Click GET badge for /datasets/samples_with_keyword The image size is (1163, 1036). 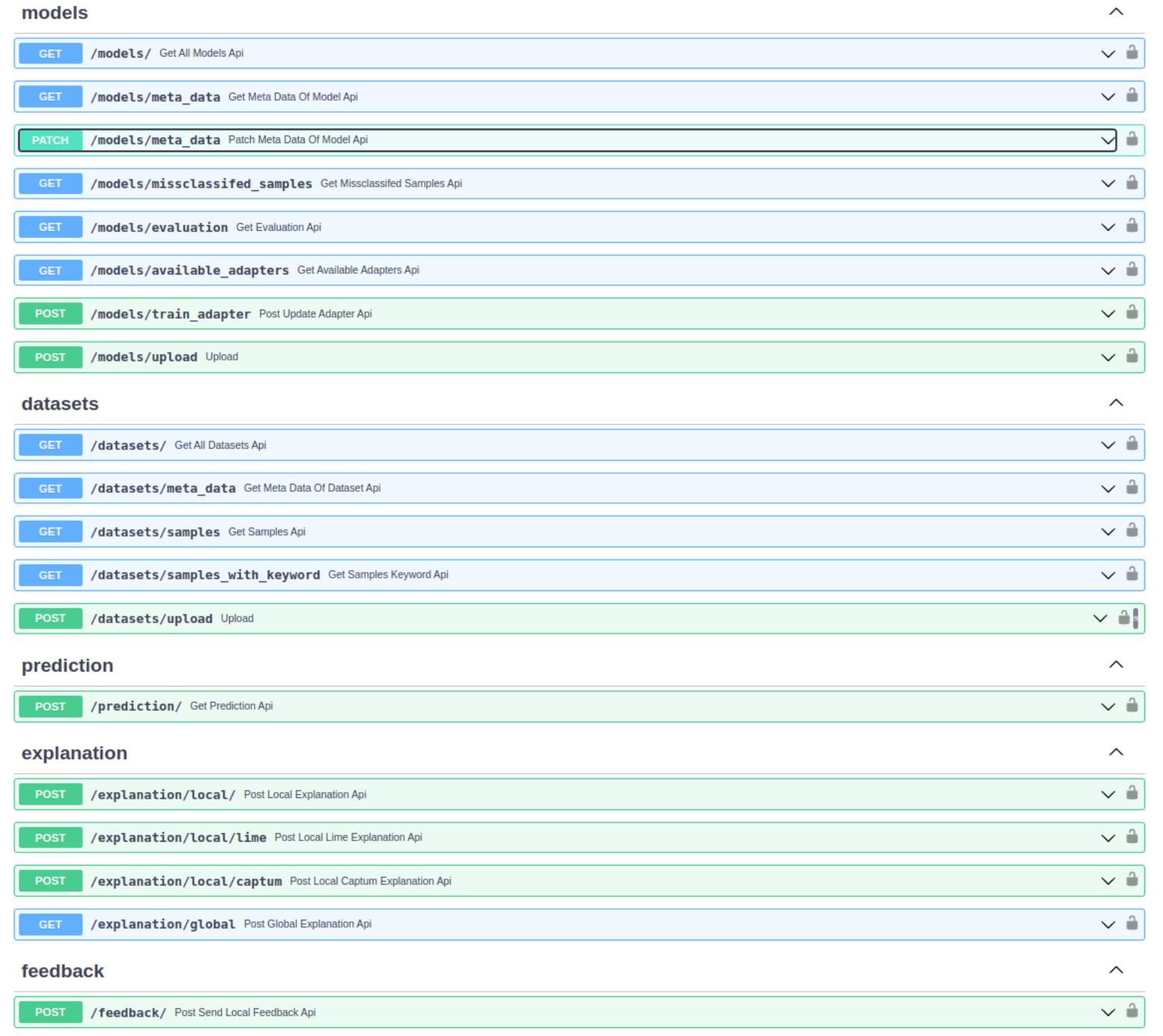[x=50, y=575]
